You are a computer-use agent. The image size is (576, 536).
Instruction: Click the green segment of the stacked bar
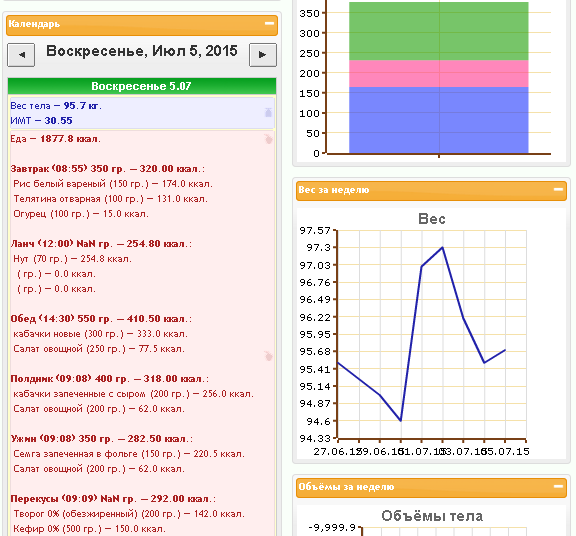point(439,31)
